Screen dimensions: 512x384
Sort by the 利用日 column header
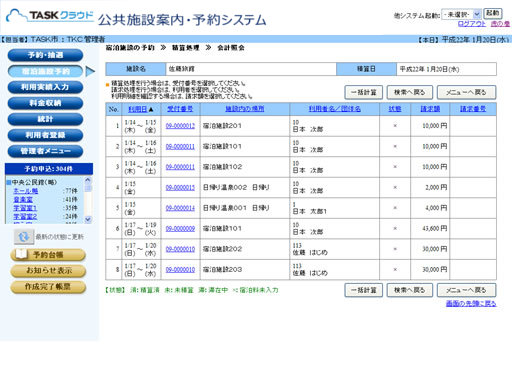click(138, 109)
